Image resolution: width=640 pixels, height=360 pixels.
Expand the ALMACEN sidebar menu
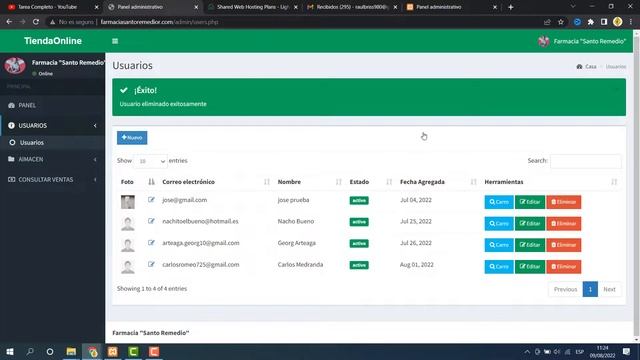[52, 159]
